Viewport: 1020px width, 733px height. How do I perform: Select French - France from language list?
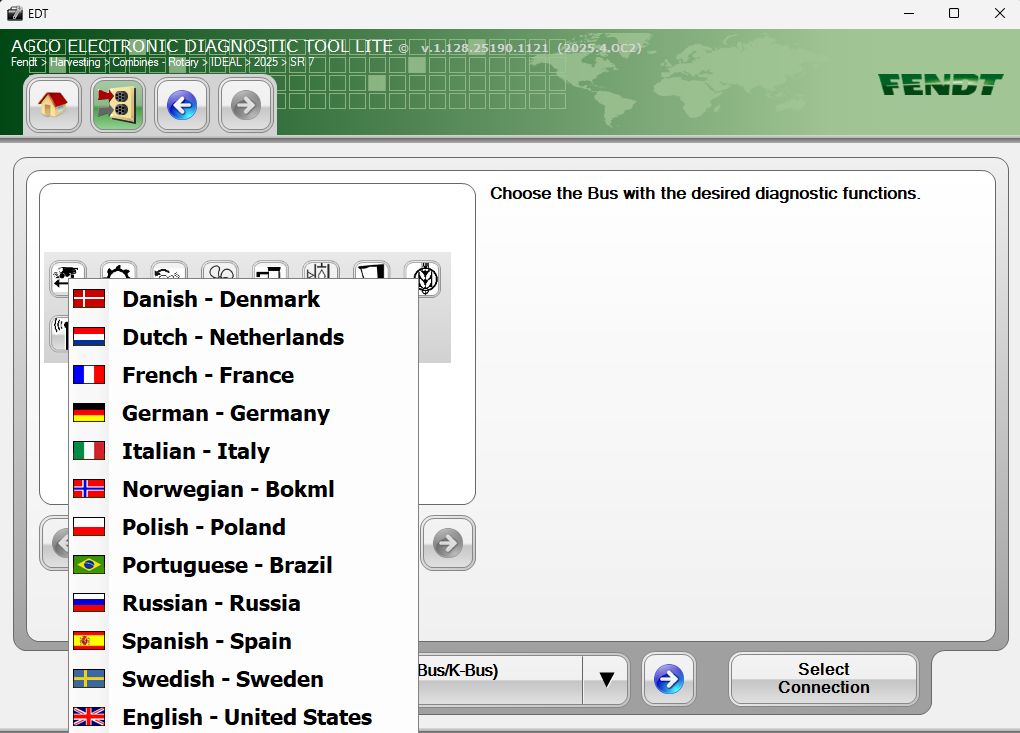pos(208,375)
